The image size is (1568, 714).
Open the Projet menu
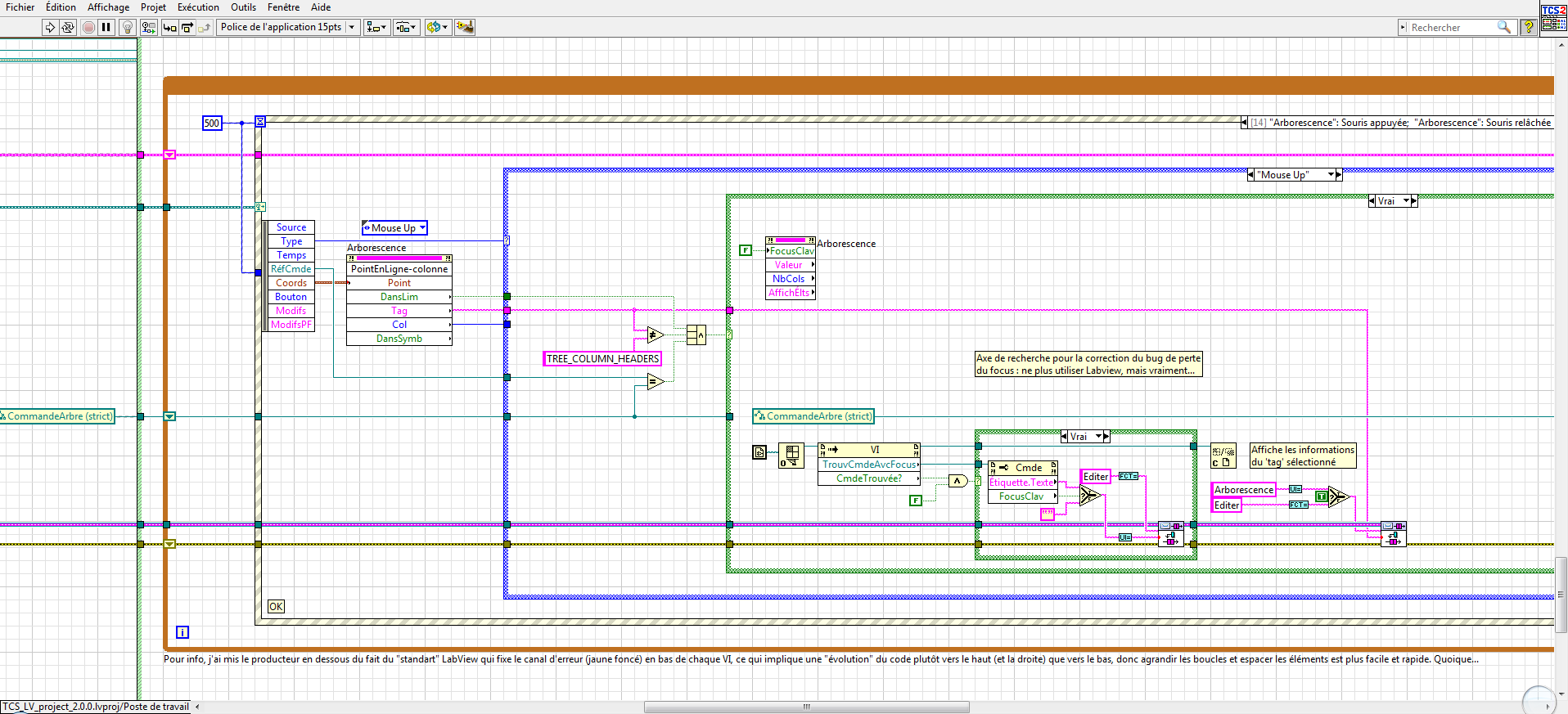(x=153, y=7)
